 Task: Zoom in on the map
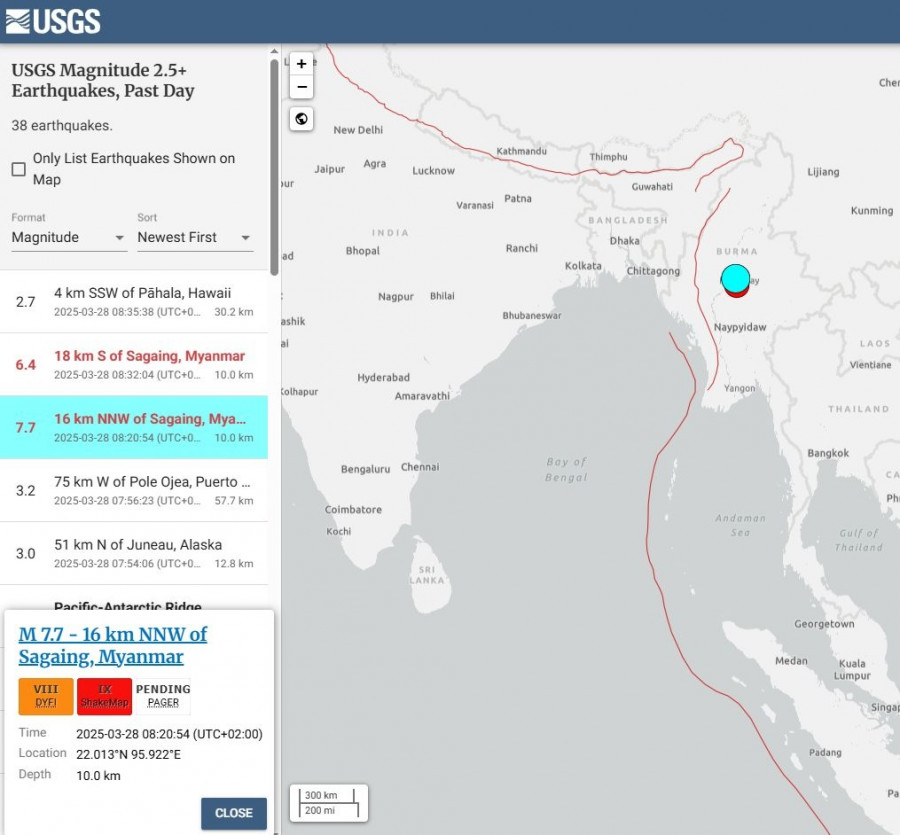pos(302,64)
